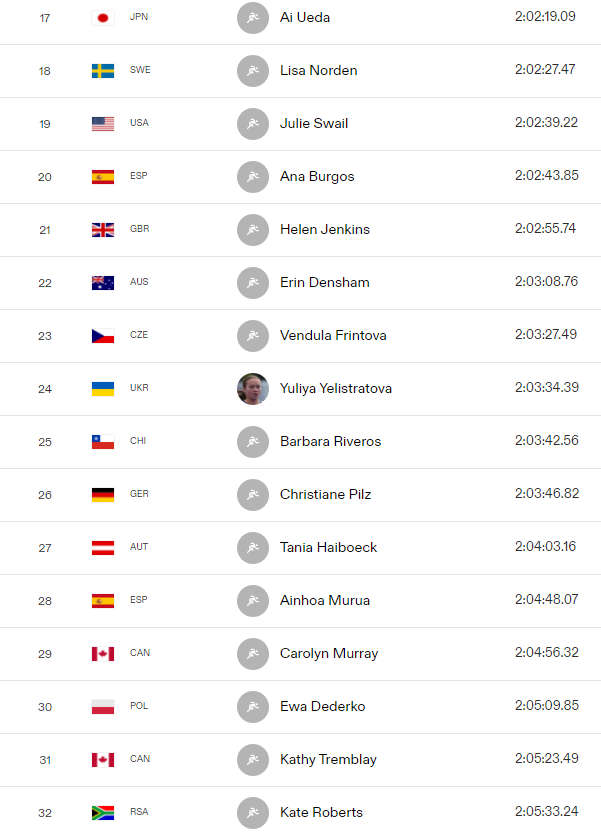Open Carolyn Murray's profile link

pos(329,653)
